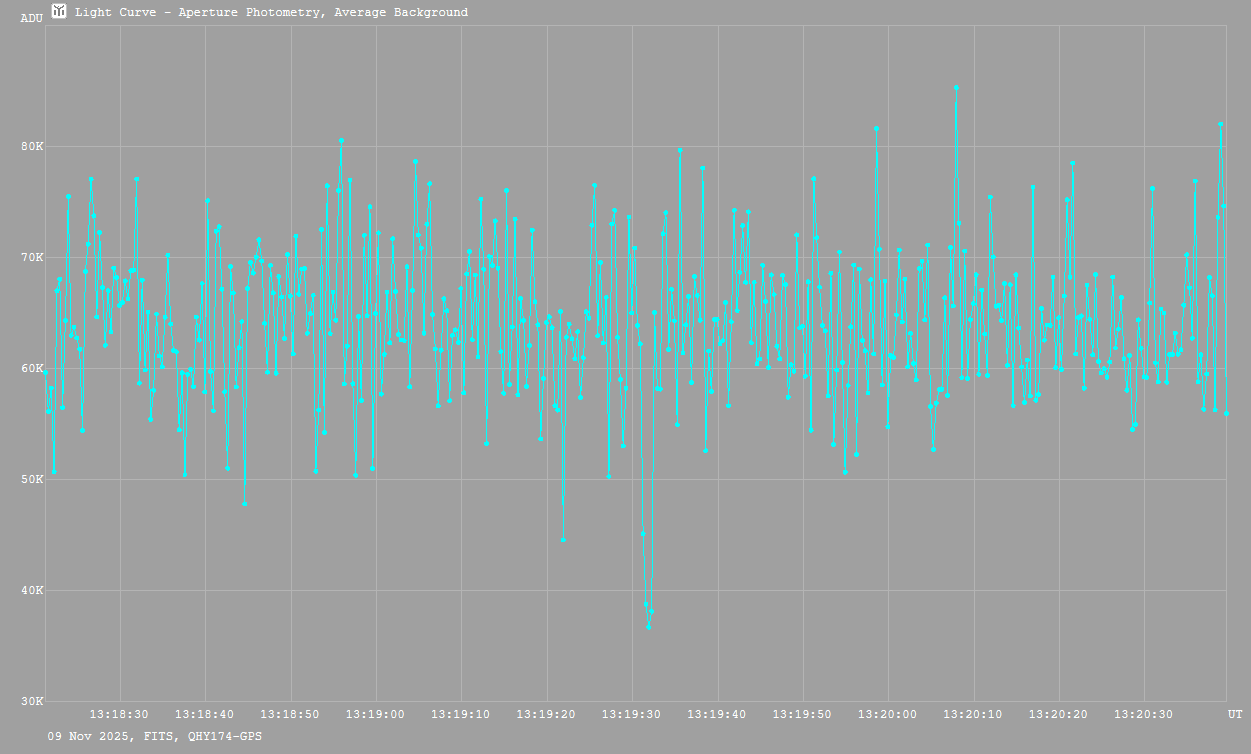Select the 13:19:30 time axis label

pyautogui.click(x=632, y=714)
